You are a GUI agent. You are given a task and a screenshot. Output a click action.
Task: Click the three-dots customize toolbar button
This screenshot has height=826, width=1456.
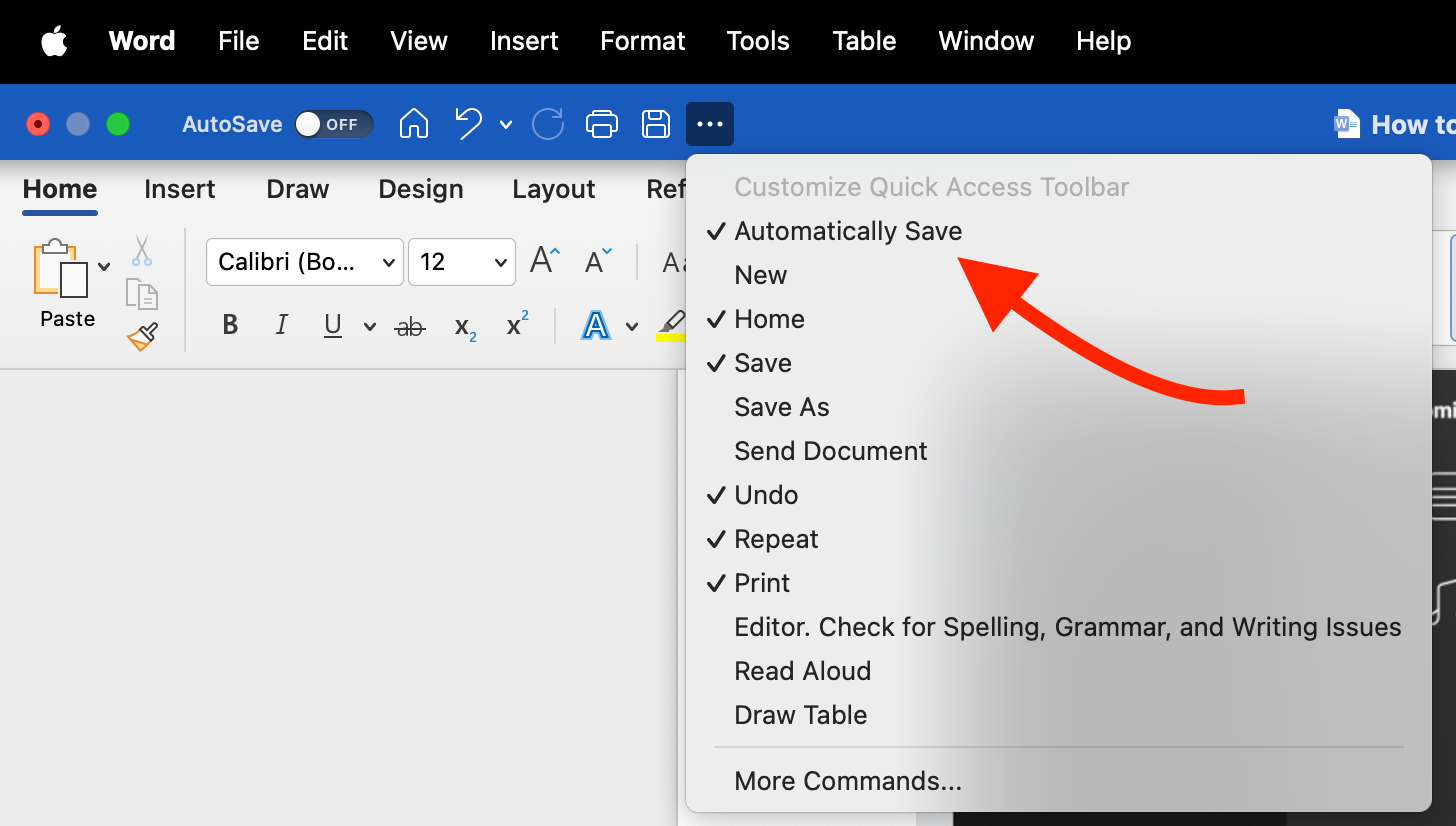coord(710,124)
